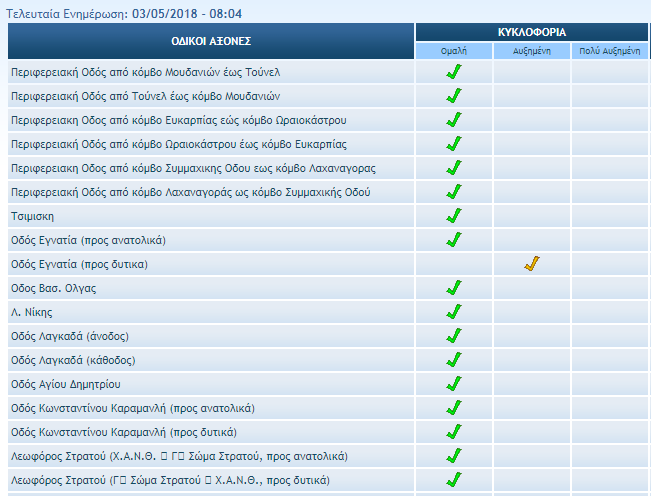Click green checkmark for Οδός Λαγκαδά (κάθοδος)
Image resolution: width=651 pixels, height=496 pixels.
(x=454, y=360)
